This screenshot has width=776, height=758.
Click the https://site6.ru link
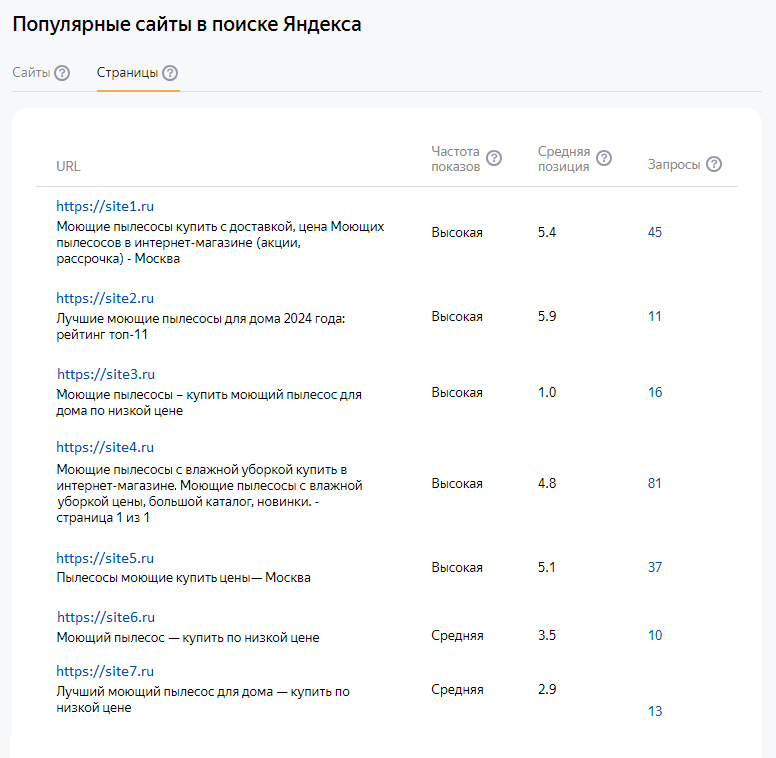point(106,618)
